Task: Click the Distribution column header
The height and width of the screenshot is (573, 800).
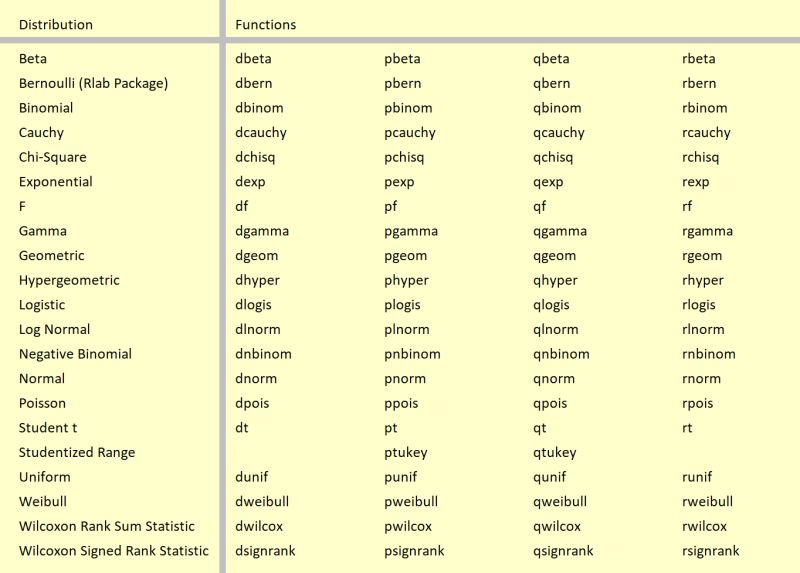Action: [x=56, y=24]
